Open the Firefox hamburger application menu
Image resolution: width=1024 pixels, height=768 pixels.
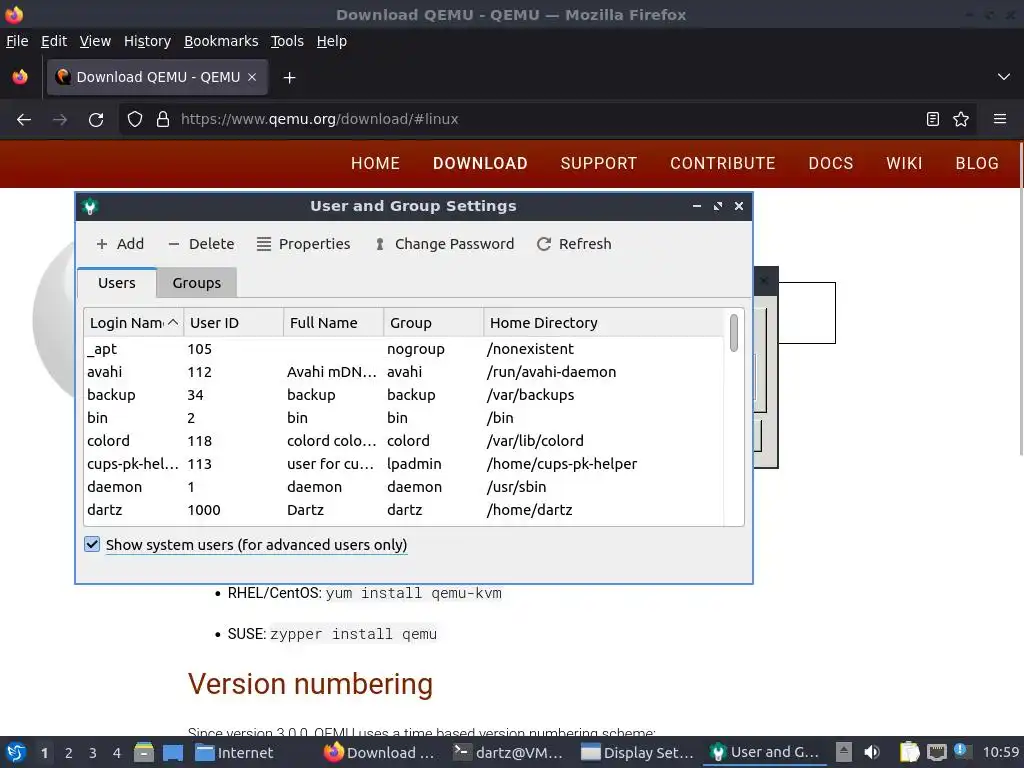coord(1000,119)
